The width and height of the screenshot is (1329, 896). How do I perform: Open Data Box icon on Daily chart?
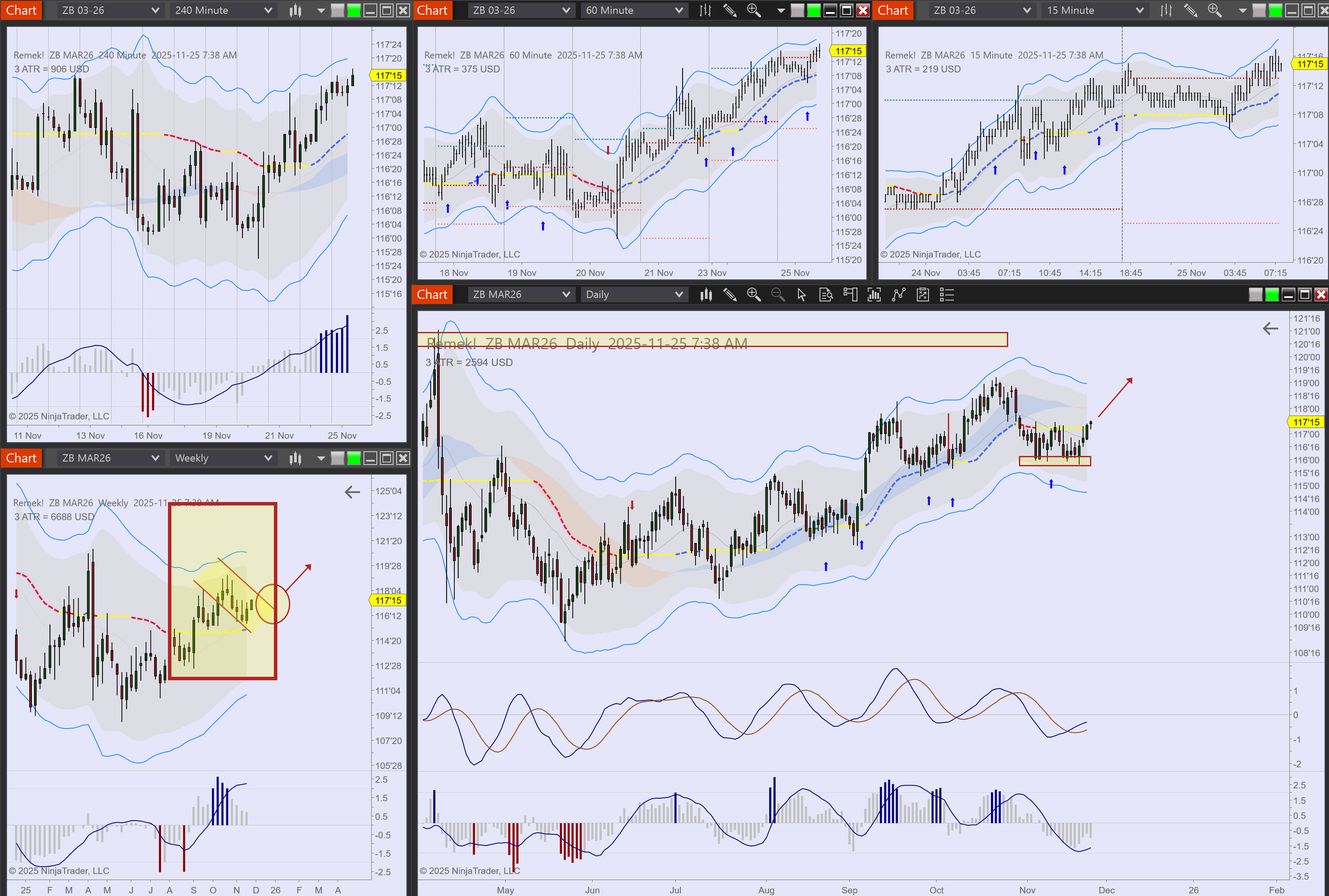click(x=826, y=295)
